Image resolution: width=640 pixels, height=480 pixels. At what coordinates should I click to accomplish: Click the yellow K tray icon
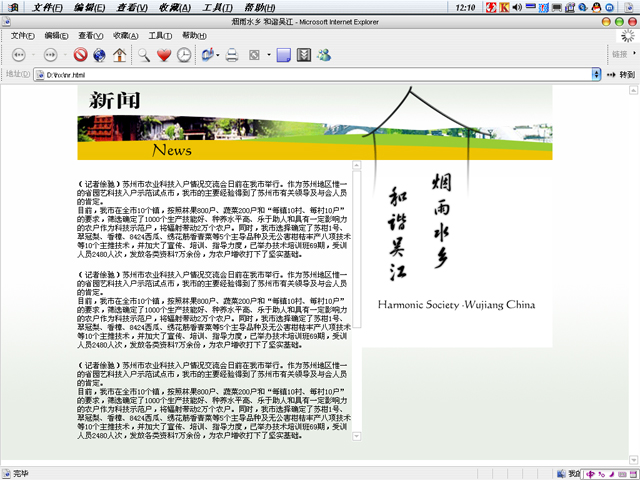point(504,7)
